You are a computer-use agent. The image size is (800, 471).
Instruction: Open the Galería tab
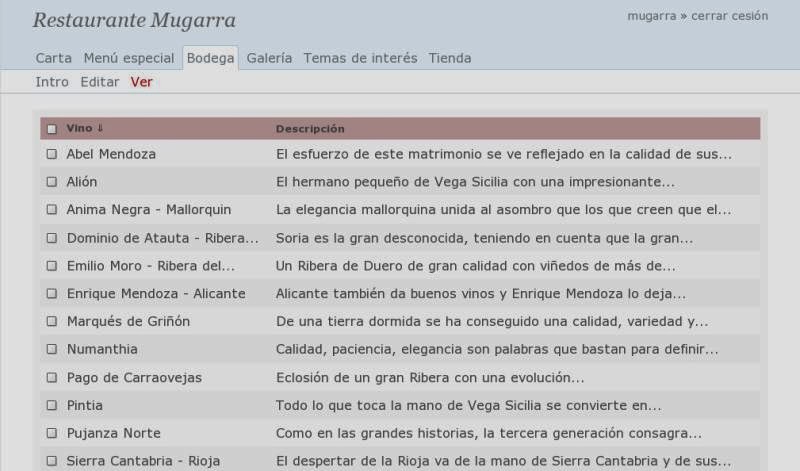[x=269, y=58]
